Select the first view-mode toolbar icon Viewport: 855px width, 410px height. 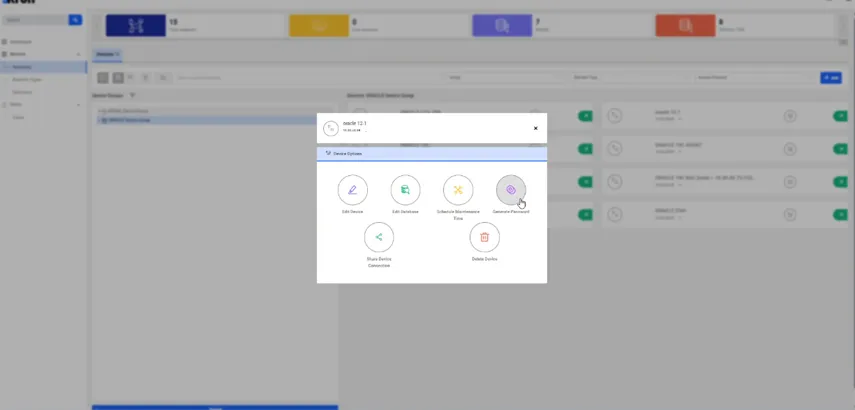click(103, 78)
